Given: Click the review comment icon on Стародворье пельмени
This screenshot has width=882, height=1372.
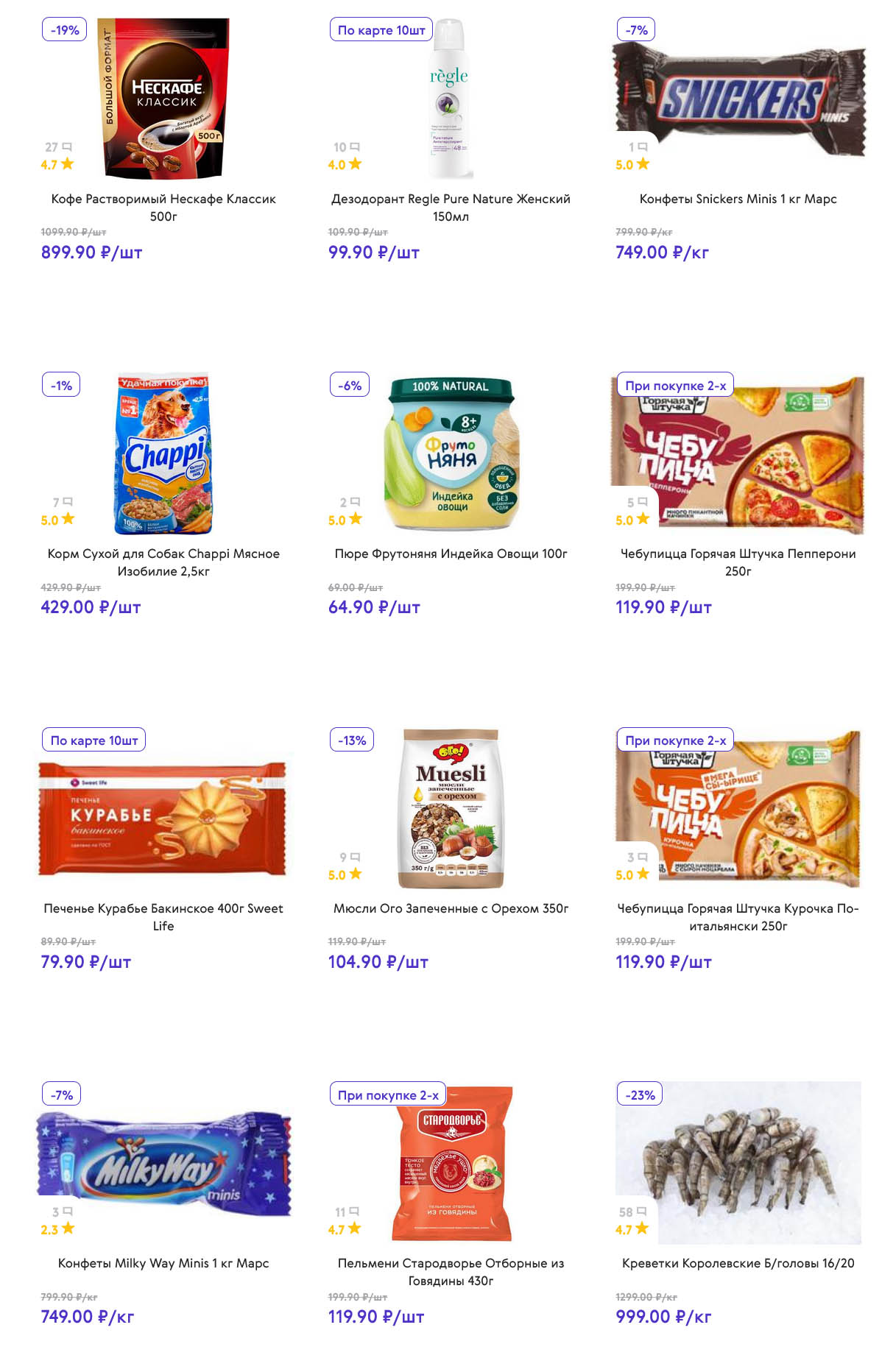Looking at the screenshot, I should [x=354, y=1212].
